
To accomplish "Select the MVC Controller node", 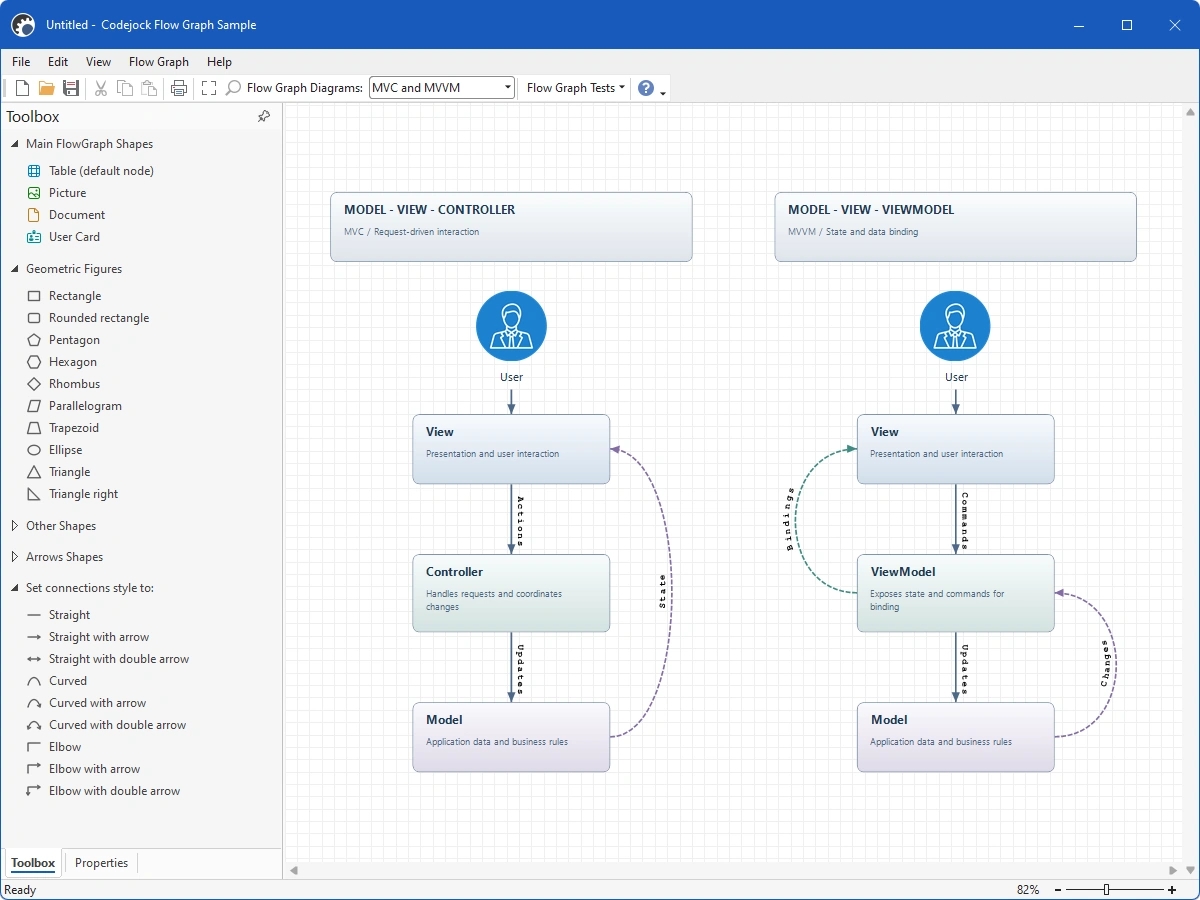I will point(511,593).
